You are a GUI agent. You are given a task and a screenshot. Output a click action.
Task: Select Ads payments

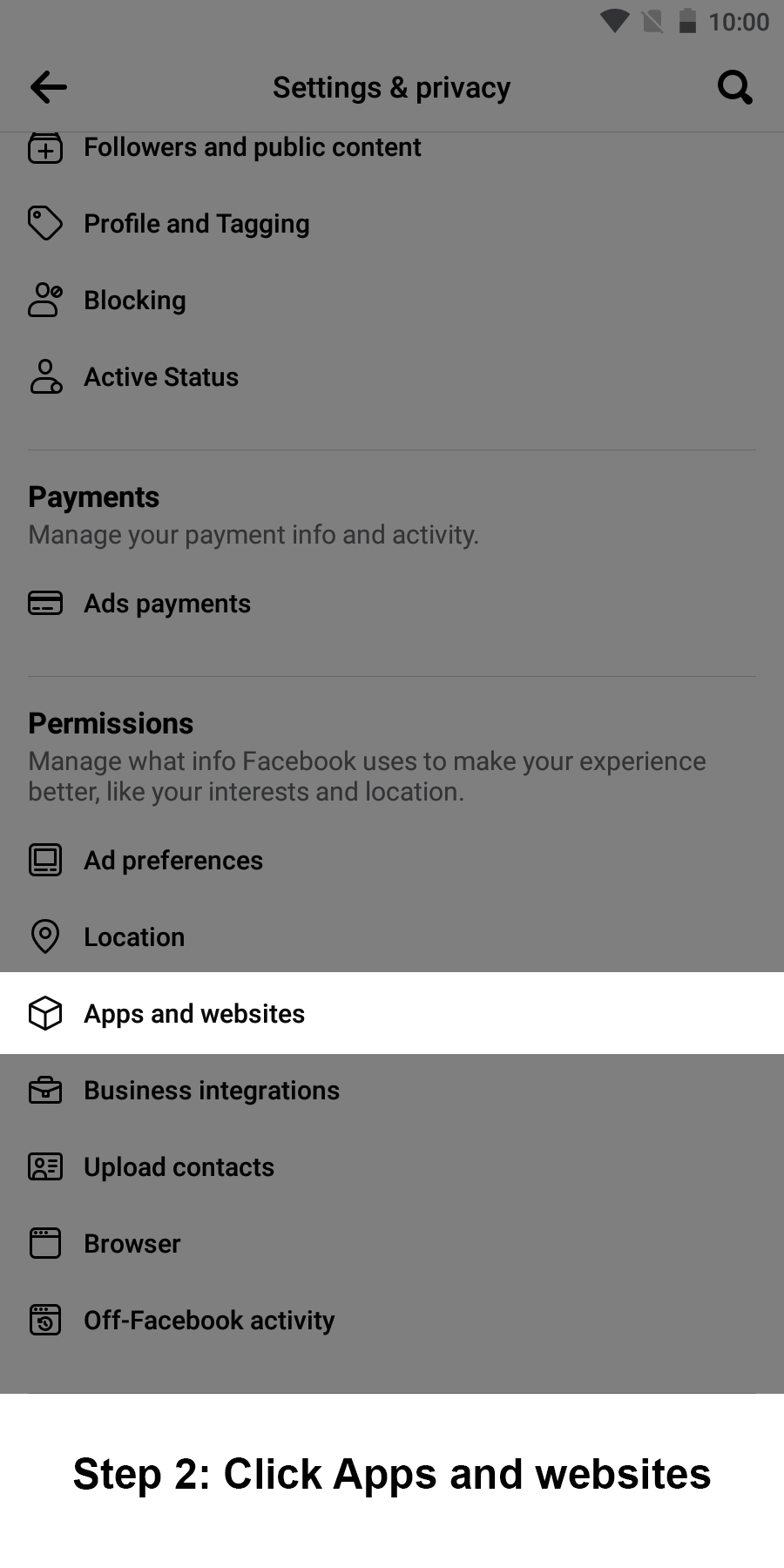click(167, 604)
